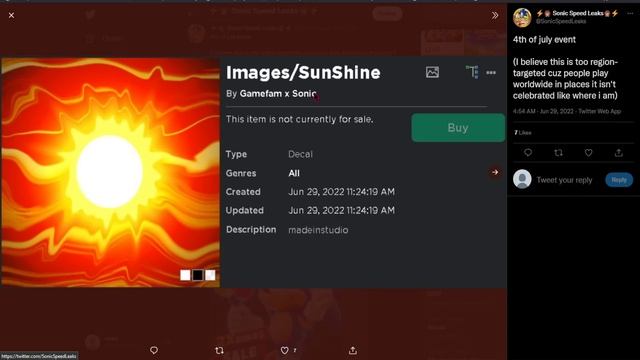Click the SunShine decal image

click(111, 172)
